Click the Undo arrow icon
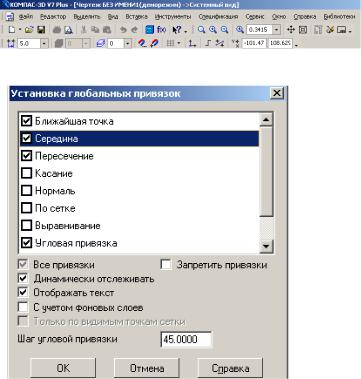This screenshot has width=361, height=379. tap(123, 30)
